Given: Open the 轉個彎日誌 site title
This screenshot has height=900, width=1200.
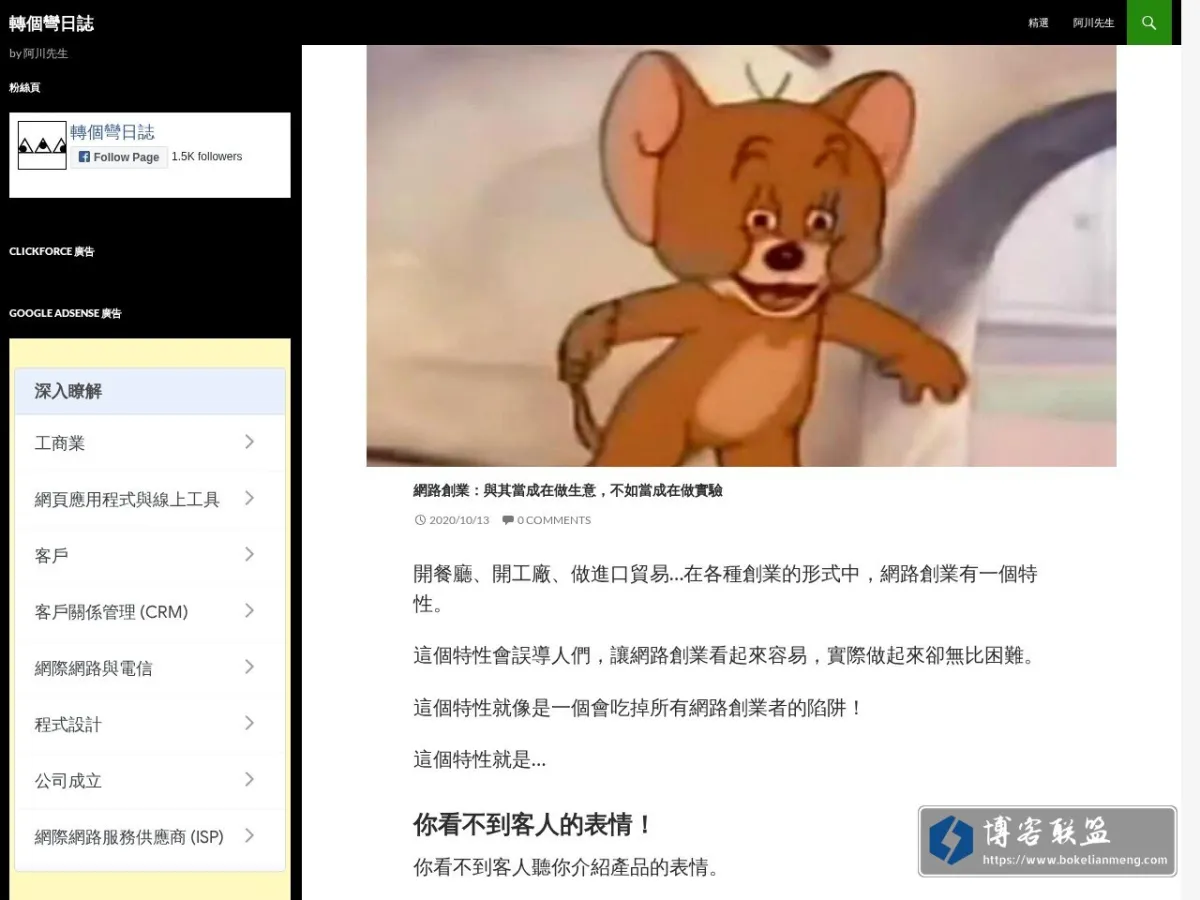Looking at the screenshot, I should (x=51, y=23).
